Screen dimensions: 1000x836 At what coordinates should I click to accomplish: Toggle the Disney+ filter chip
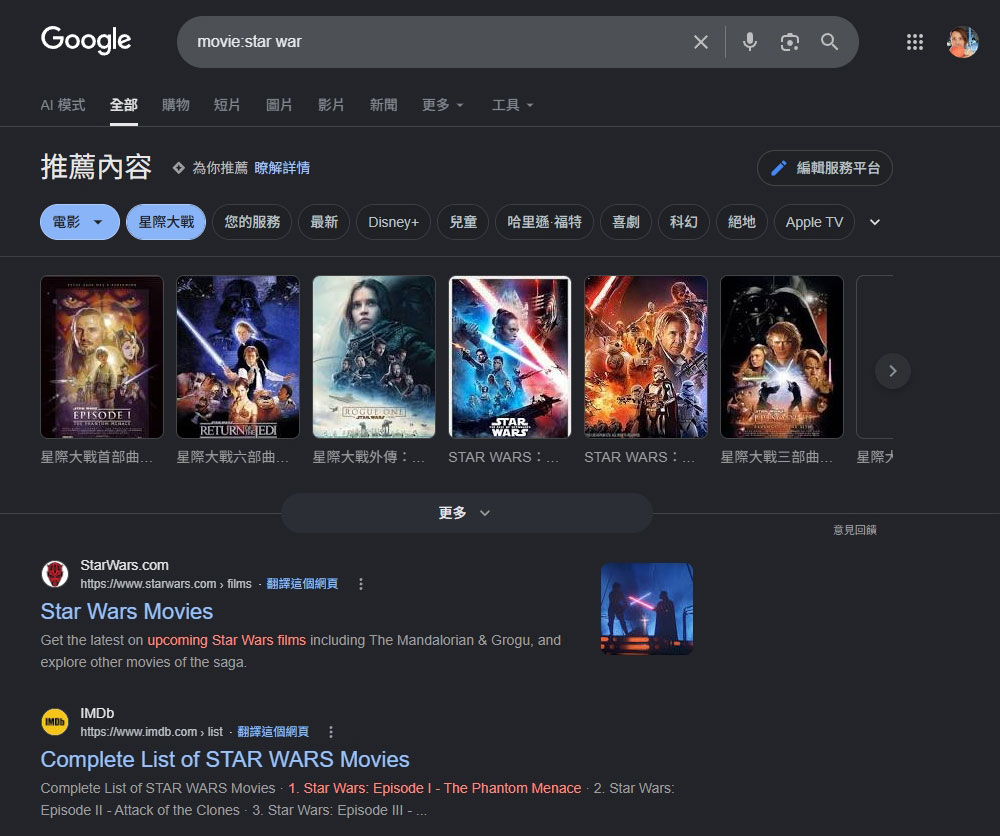point(393,222)
